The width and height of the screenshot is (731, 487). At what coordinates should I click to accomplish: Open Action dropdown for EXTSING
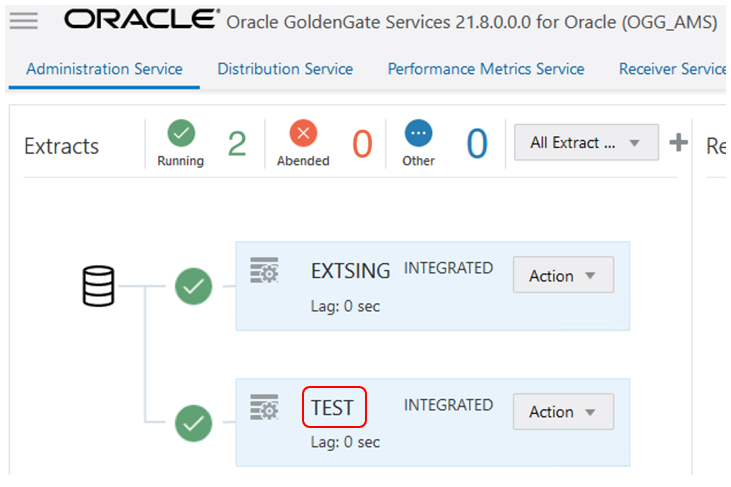point(563,275)
